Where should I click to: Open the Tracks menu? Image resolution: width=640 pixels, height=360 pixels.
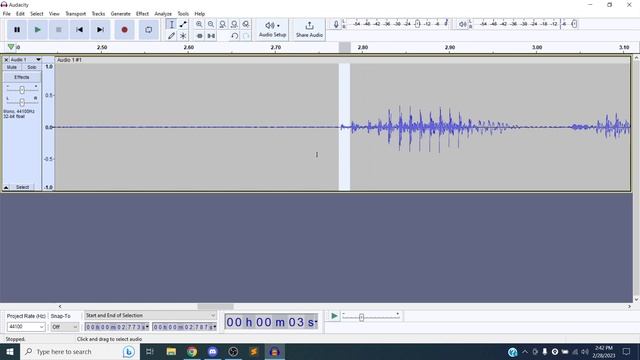[98, 14]
